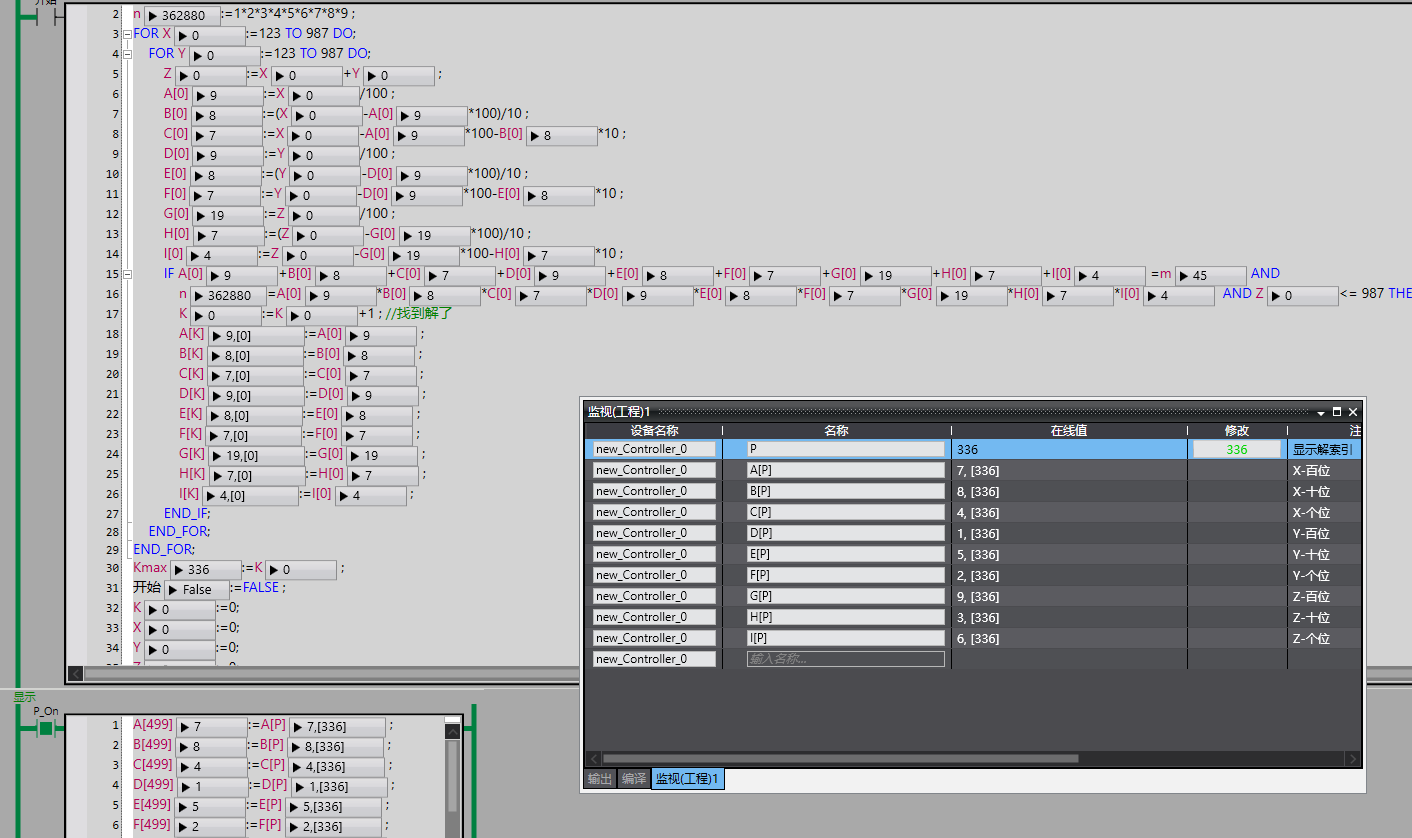Click the 输入名称 empty name field

(x=845, y=659)
